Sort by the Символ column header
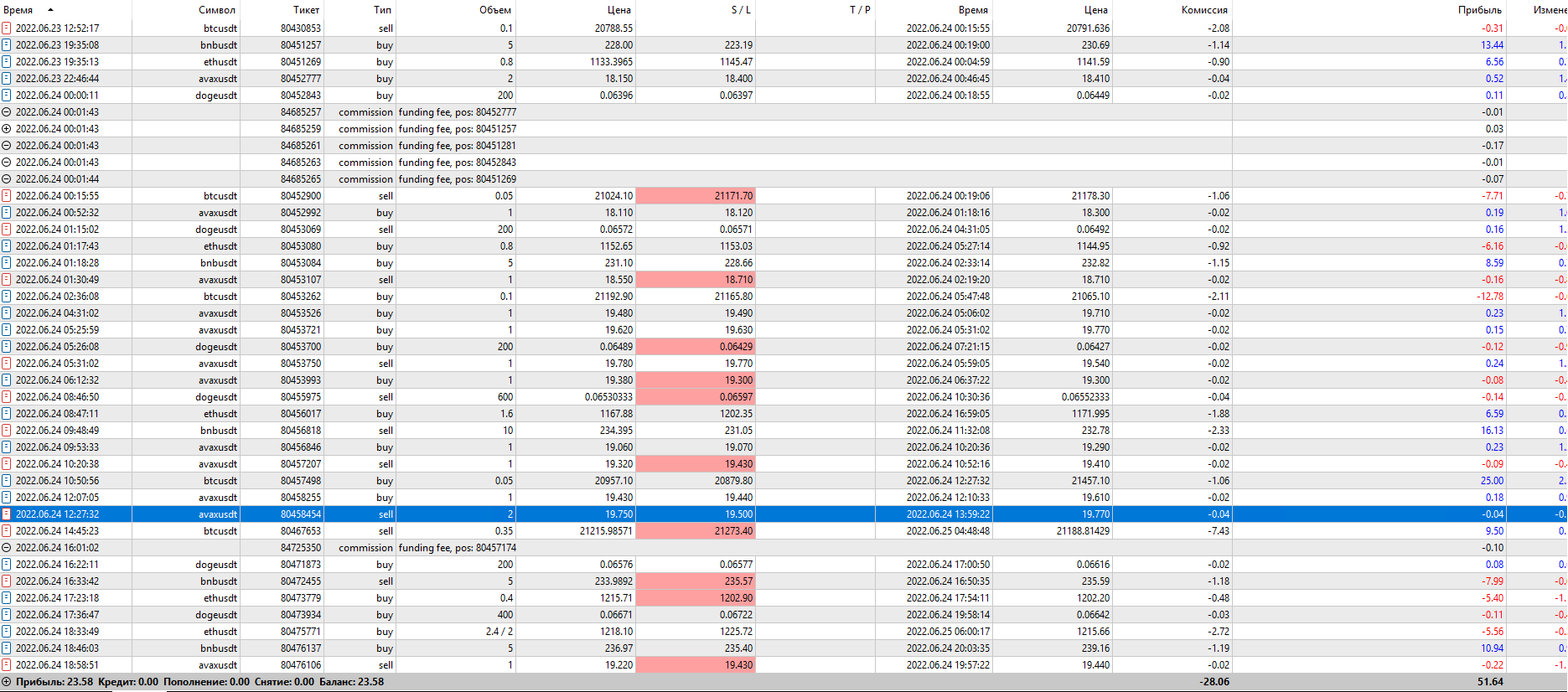 pyautogui.click(x=217, y=10)
